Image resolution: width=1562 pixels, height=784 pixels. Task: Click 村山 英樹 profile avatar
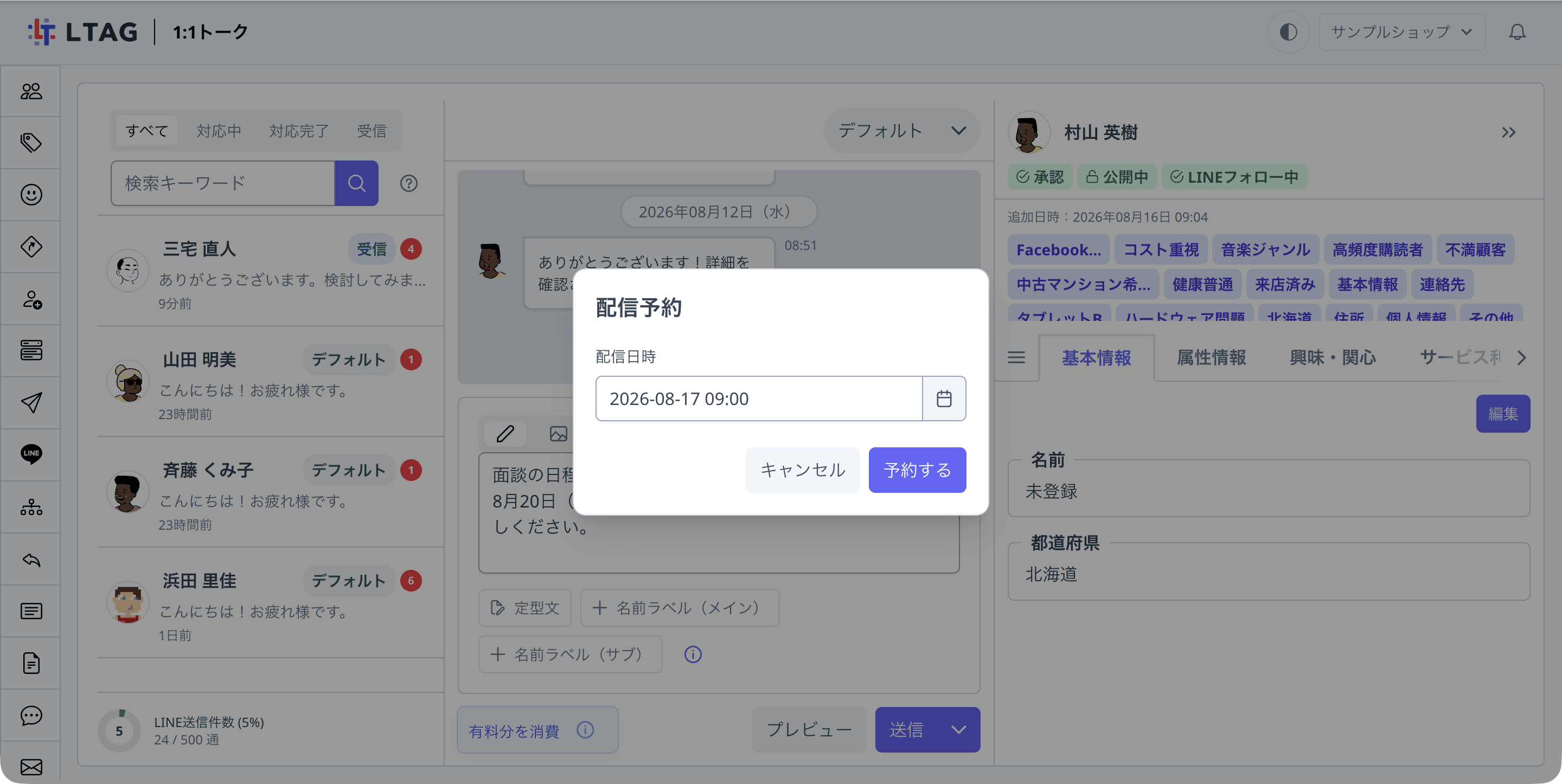pyautogui.click(x=1028, y=132)
